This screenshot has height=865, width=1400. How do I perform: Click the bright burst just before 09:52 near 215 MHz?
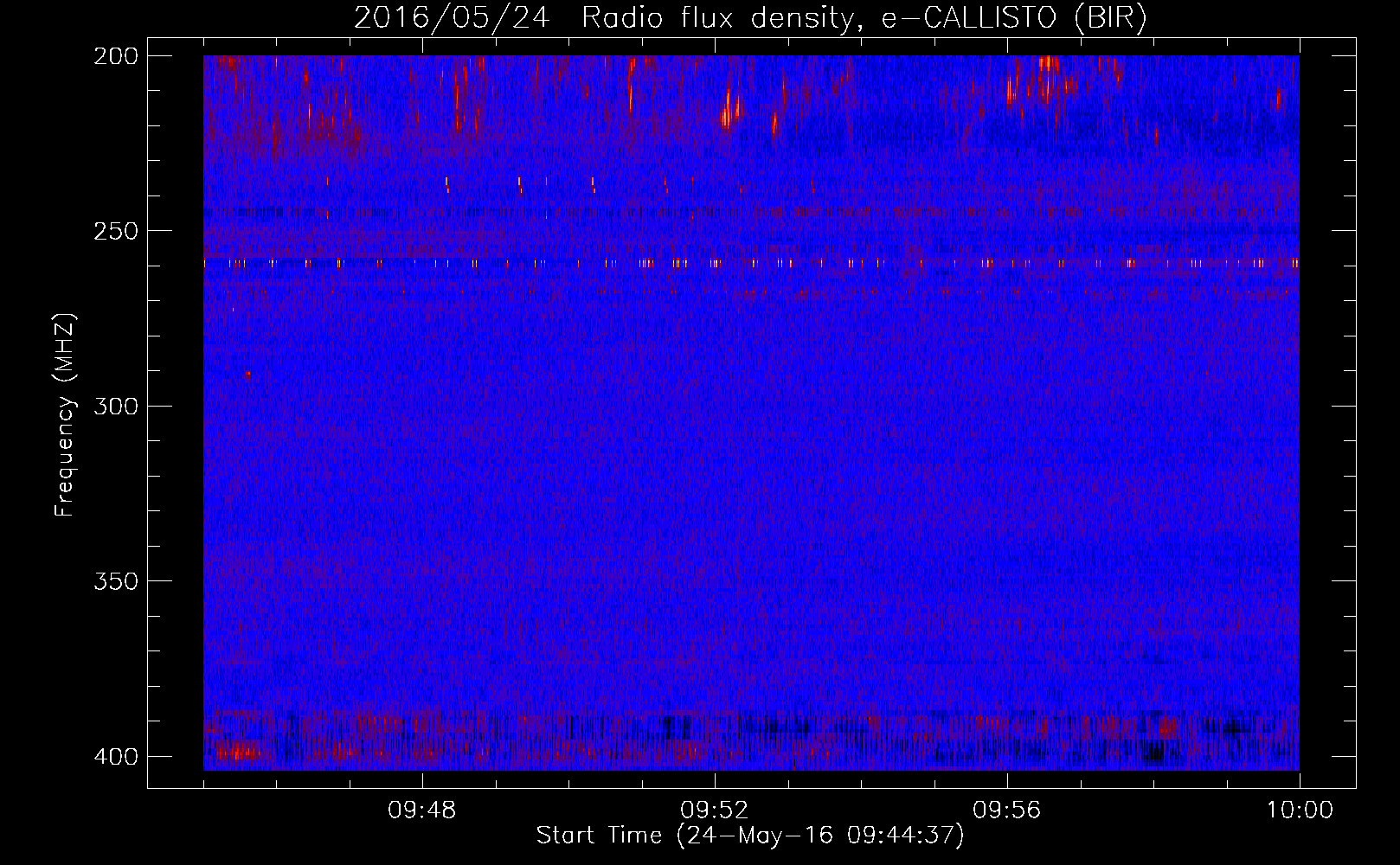click(x=728, y=112)
